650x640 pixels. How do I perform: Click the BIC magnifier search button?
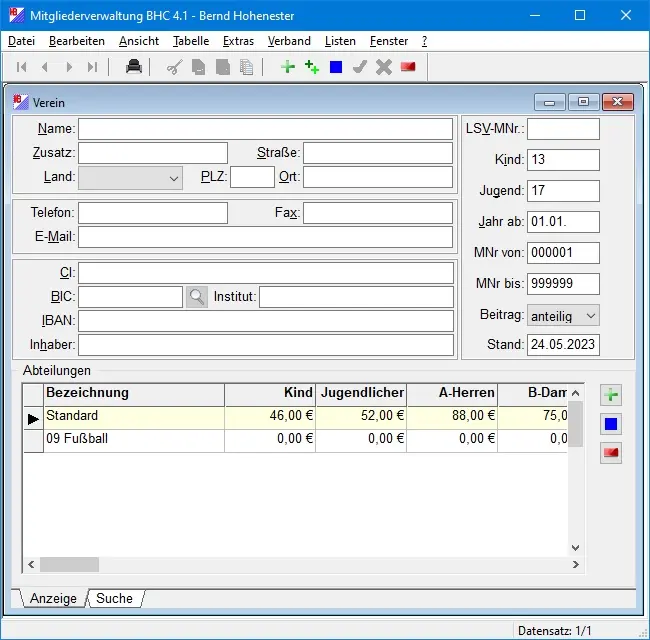(196, 297)
